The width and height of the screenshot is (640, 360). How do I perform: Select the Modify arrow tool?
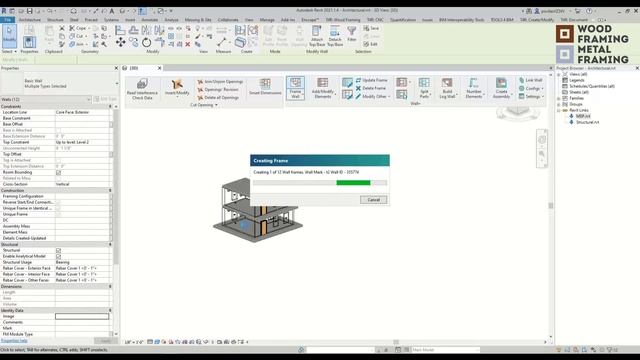tap(9, 36)
